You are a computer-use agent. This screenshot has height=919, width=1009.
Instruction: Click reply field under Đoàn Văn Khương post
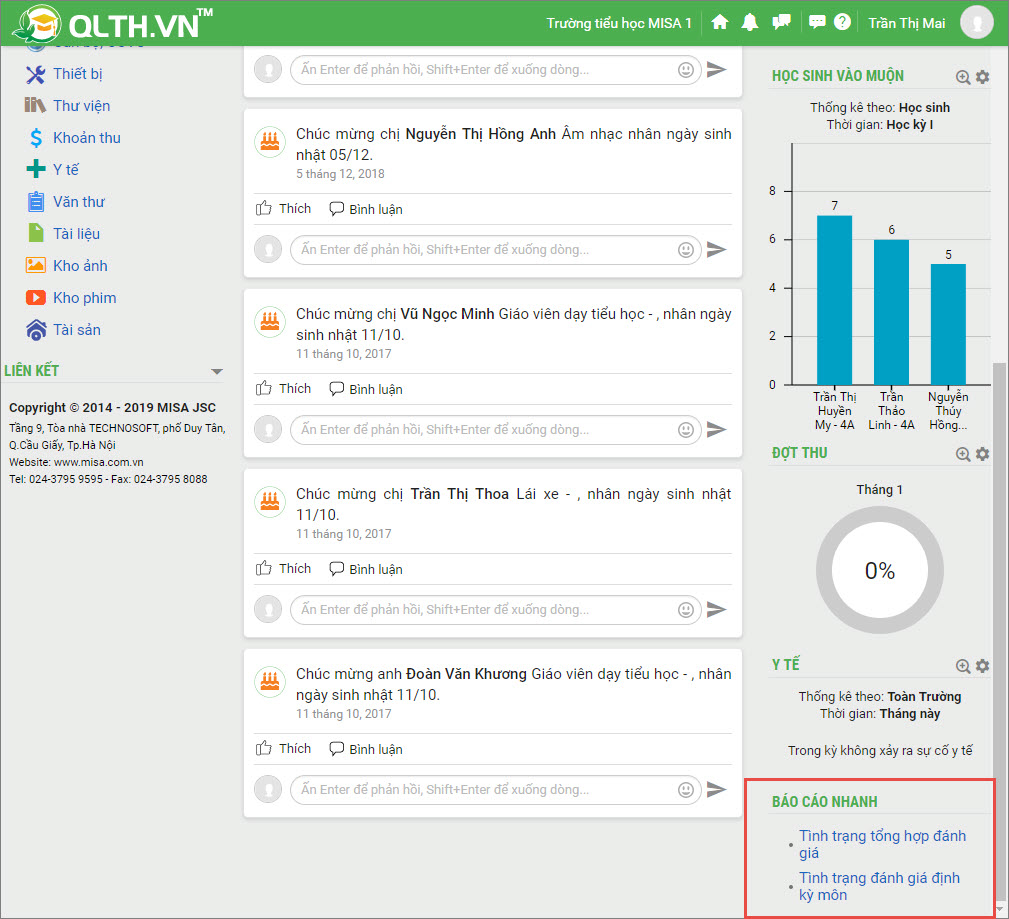pyautogui.click(x=495, y=789)
